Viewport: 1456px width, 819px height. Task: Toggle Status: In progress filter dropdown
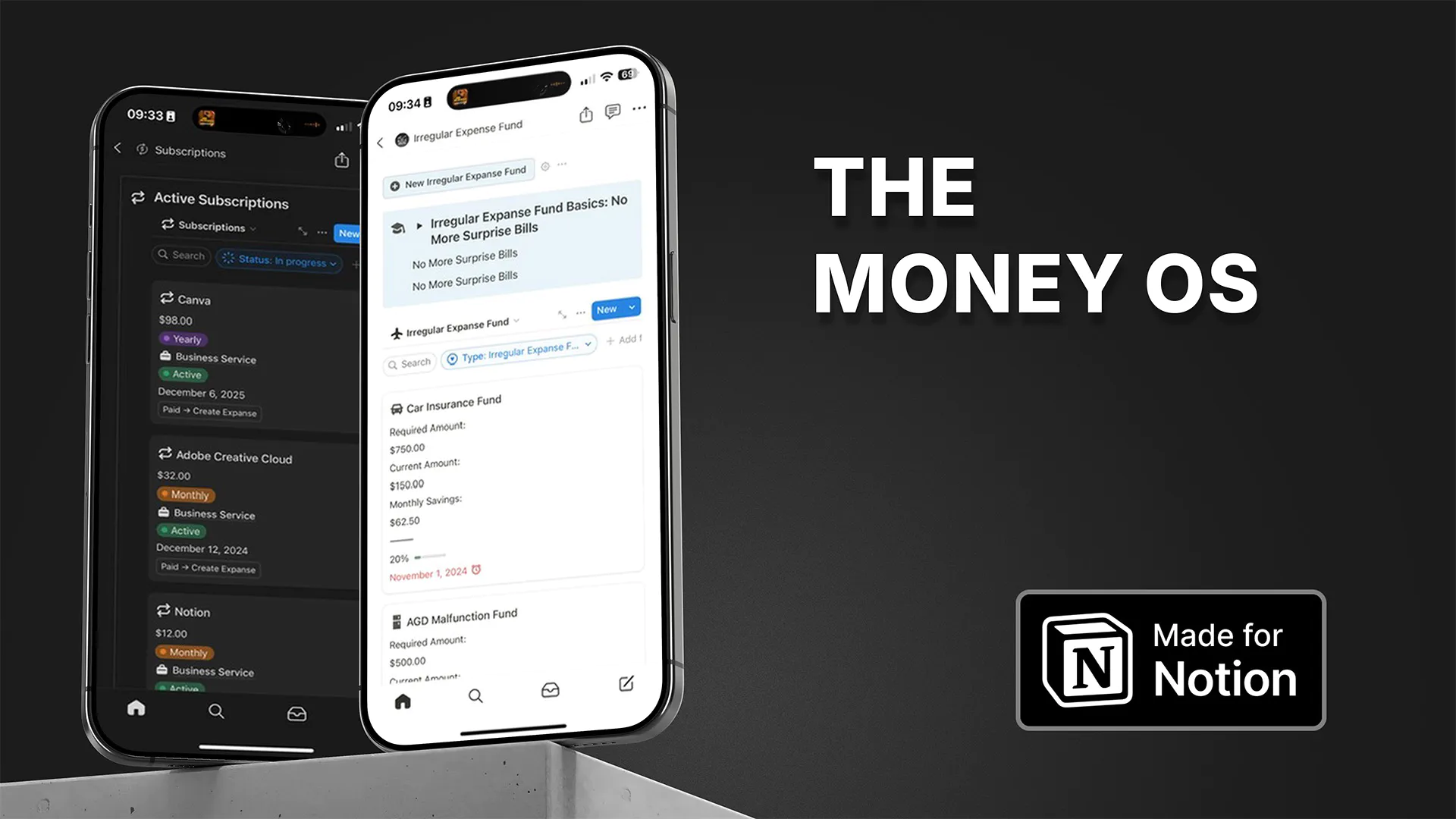point(279,261)
